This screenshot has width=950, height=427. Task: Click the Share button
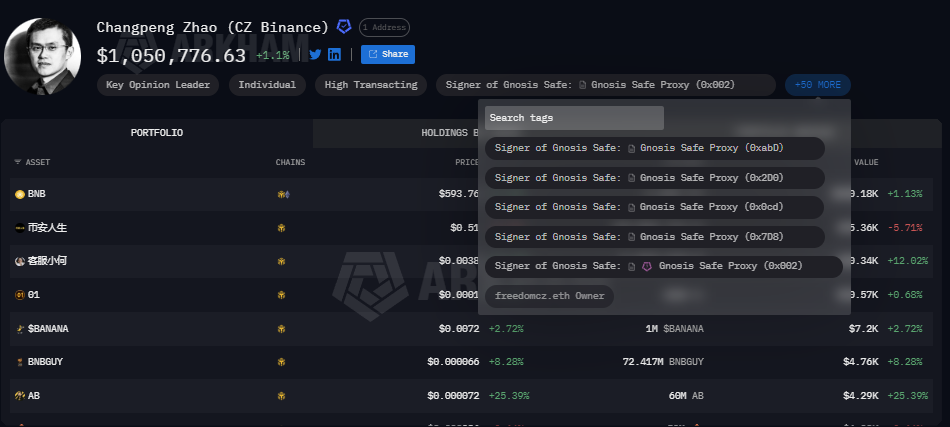pos(388,55)
